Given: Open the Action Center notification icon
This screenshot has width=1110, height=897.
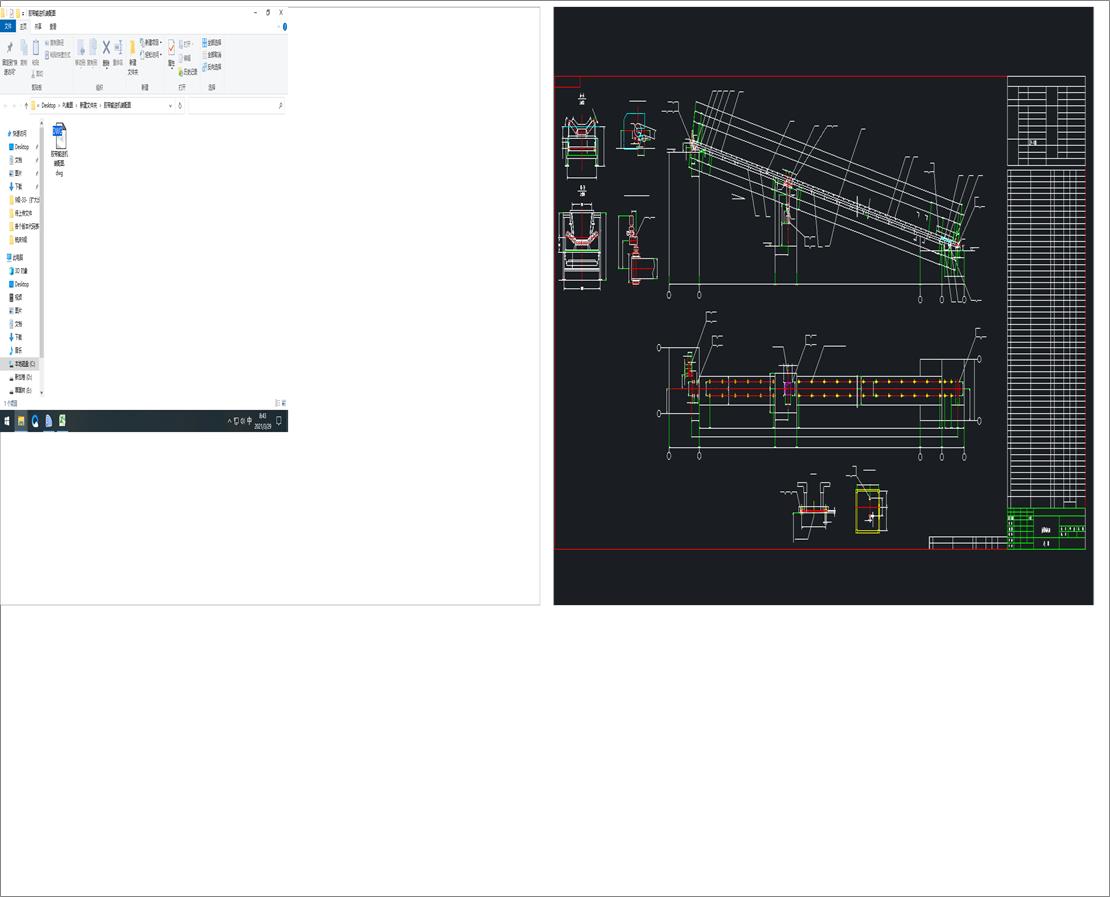Looking at the screenshot, I should click(x=279, y=421).
